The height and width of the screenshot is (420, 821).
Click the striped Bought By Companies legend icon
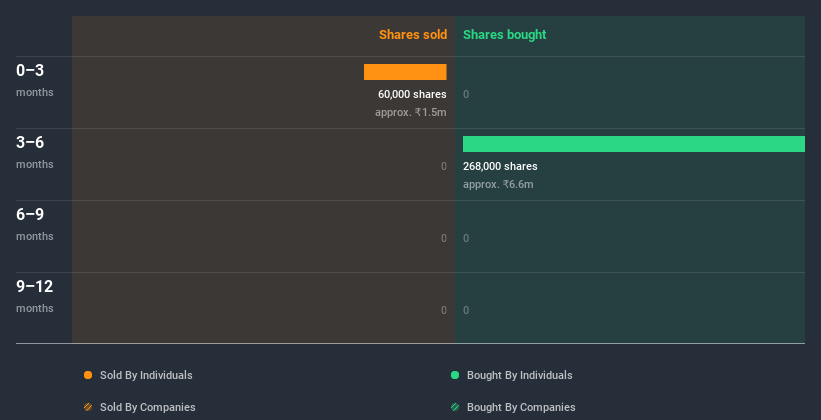[x=455, y=407]
